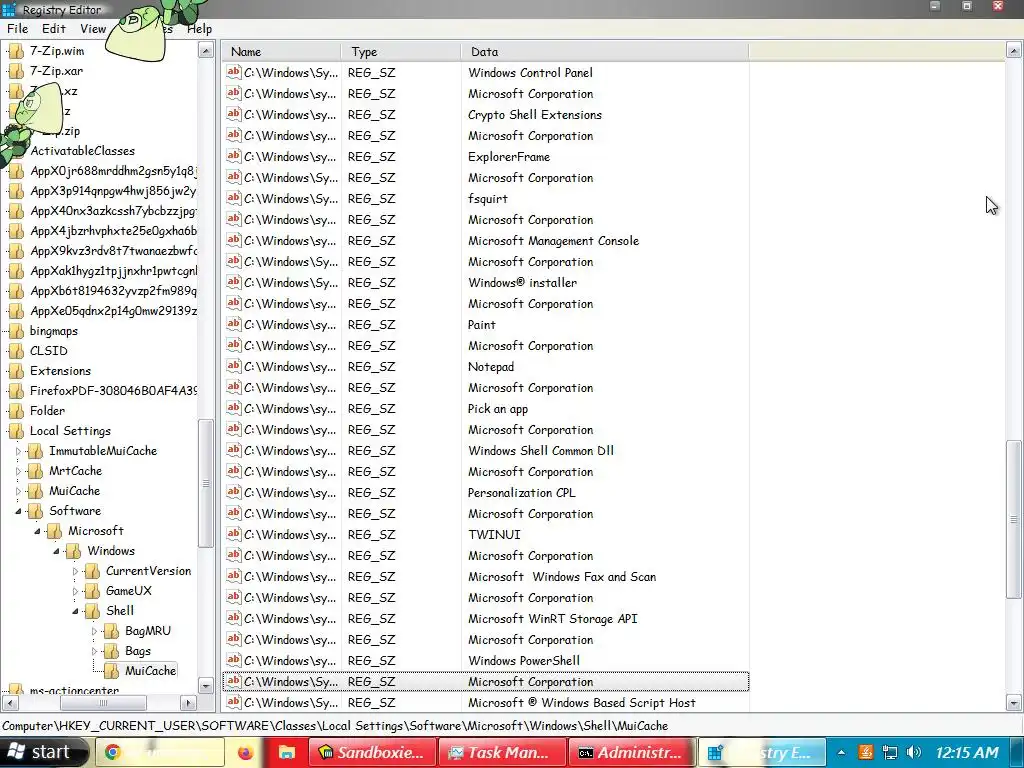Click the string icon of the WinRT Storage API row
The height and width of the screenshot is (768, 1024).
pyautogui.click(x=233, y=618)
